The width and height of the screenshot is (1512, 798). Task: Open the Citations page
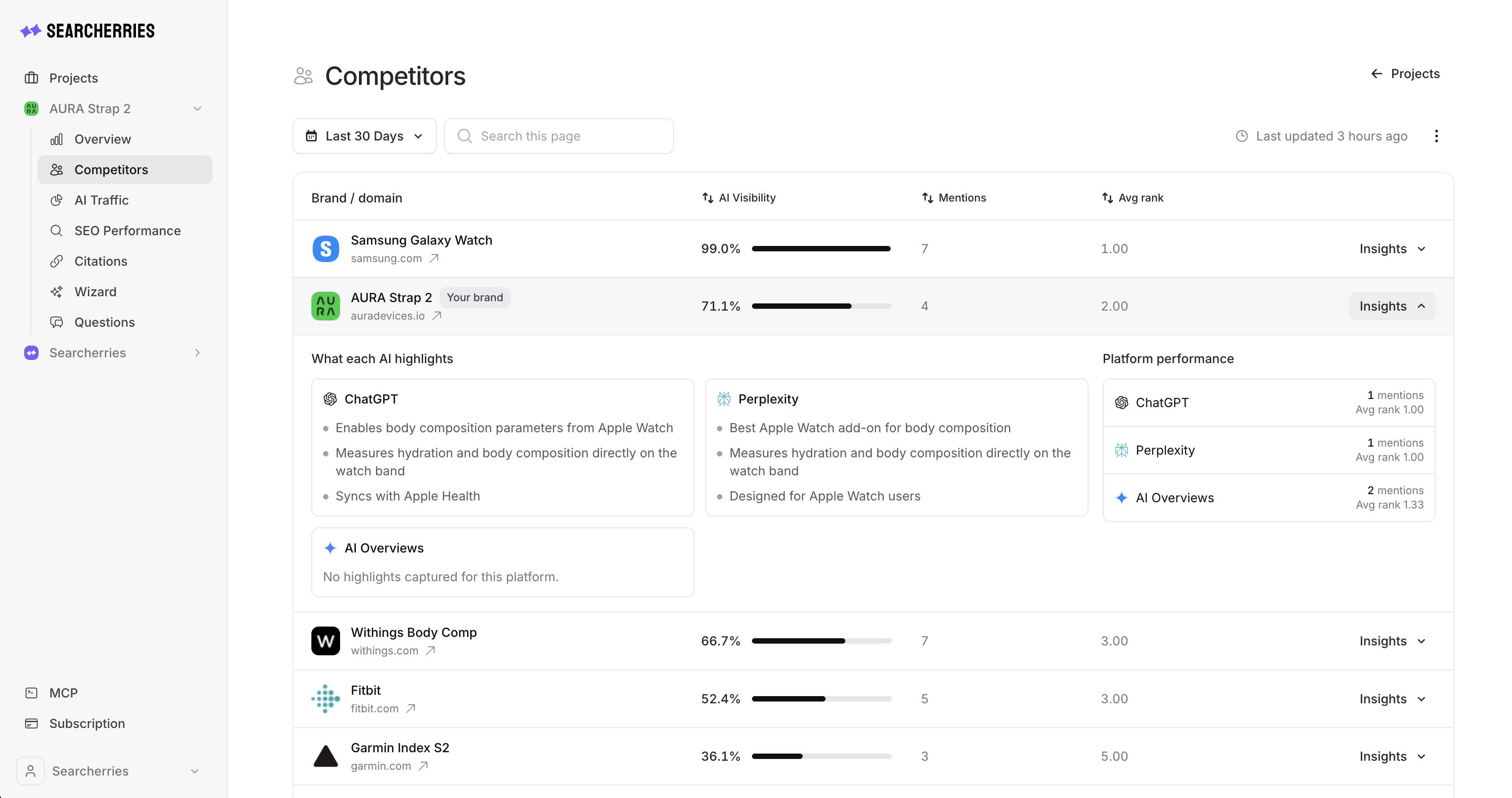pos(125,261)
